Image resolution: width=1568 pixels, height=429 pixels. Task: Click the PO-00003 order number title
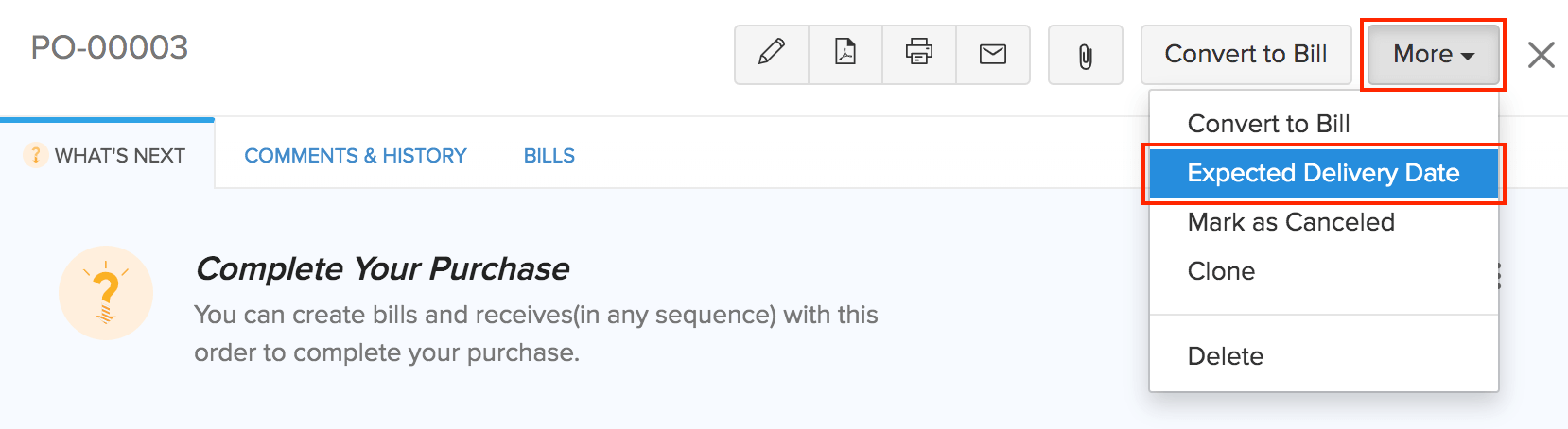(x=110, y=47)
